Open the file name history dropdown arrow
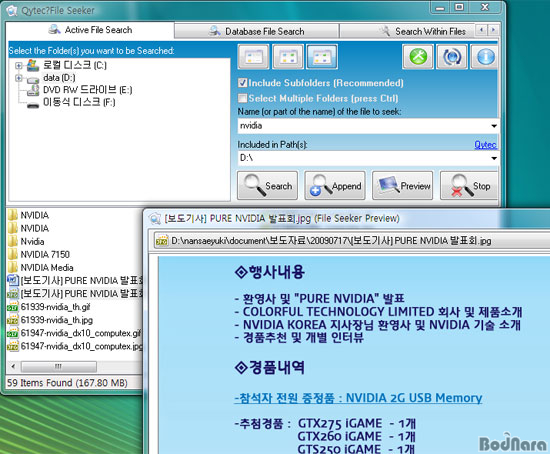The image size is (550, 454). (494, 126)
